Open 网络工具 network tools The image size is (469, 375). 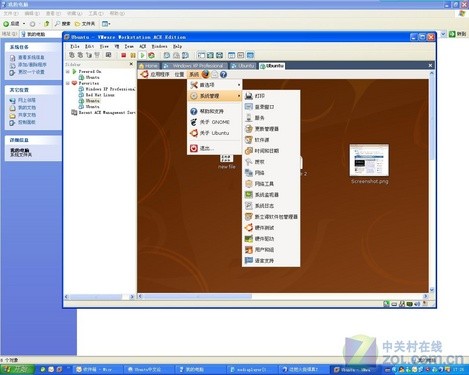tap(271, 184)
